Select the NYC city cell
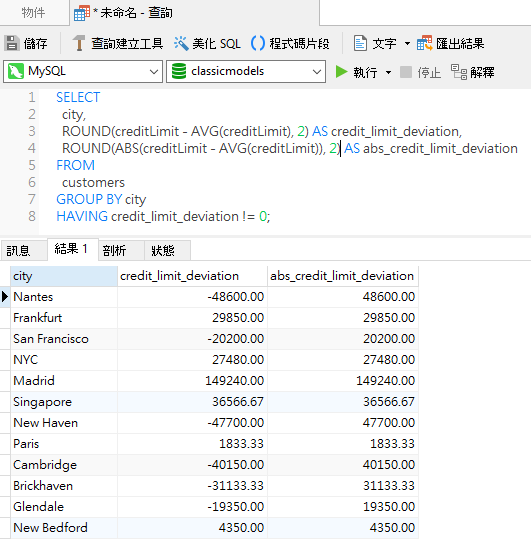 click(64, 360)
